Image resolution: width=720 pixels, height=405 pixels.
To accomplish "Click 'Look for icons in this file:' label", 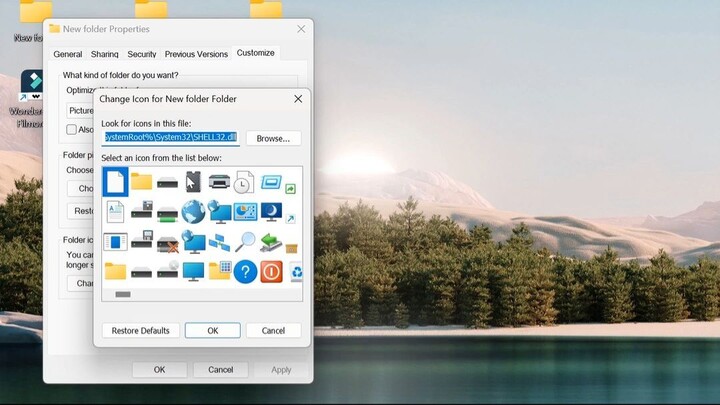I will point(146,123).
